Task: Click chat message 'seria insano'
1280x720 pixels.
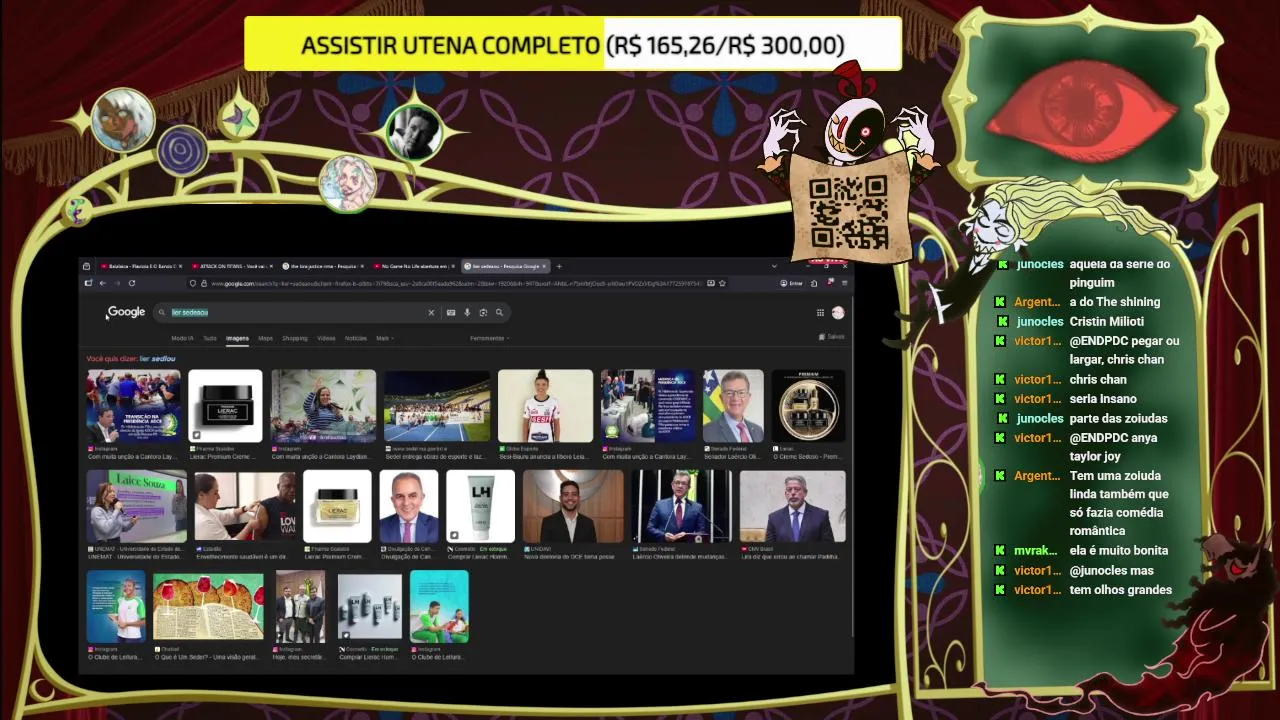Action: [1103, 399]
